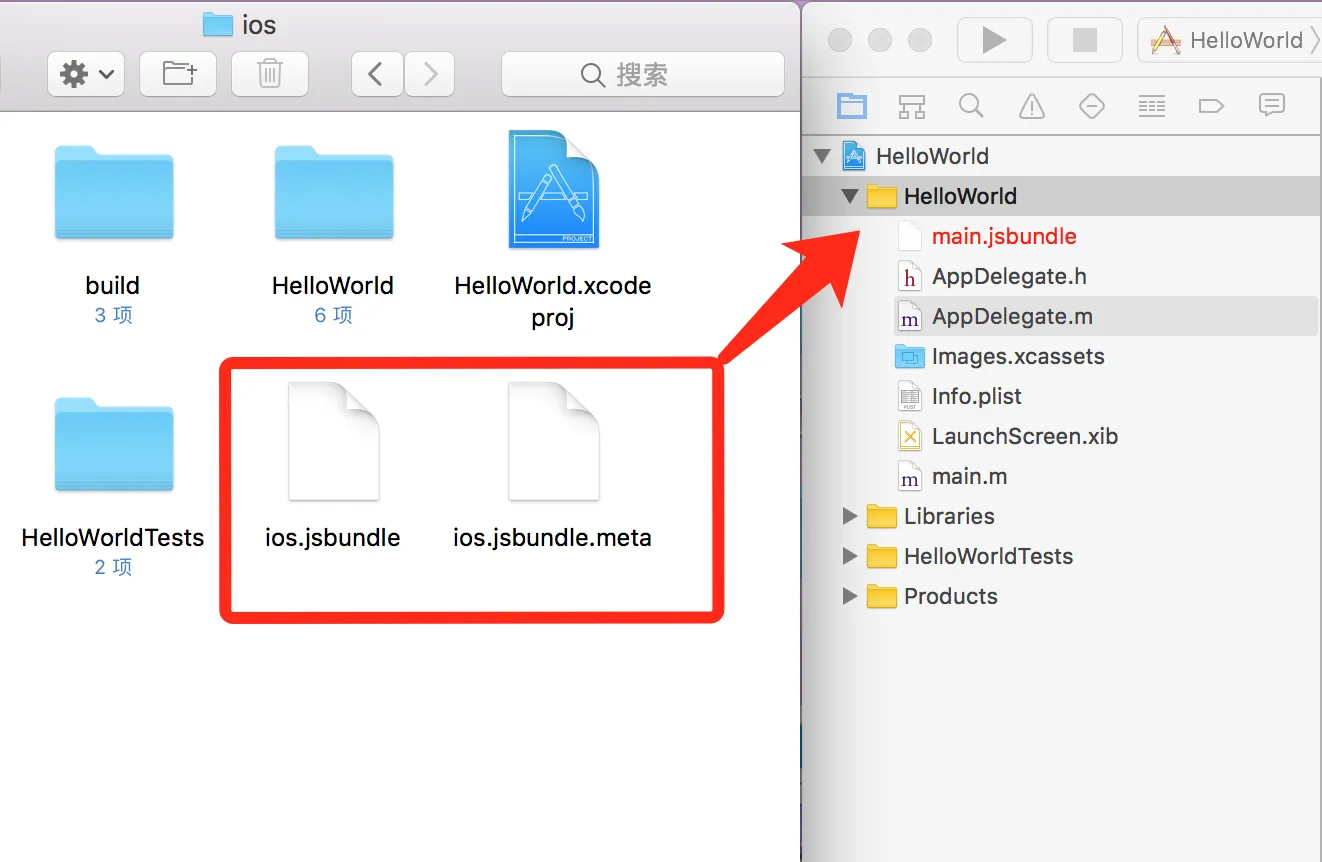Select main.jsbundle in the navigator

click(1004, 236)
